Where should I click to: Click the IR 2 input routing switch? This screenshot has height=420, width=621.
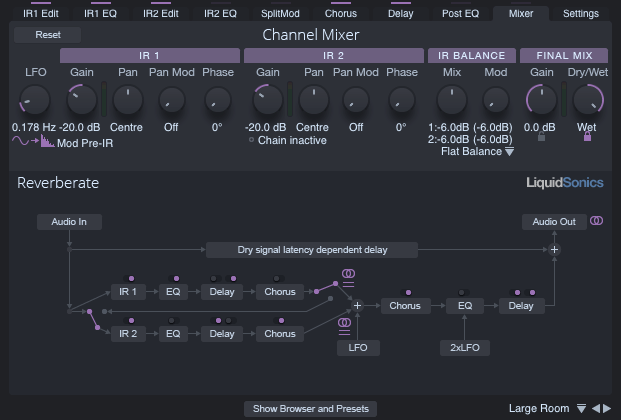click(x=93, y=320)
